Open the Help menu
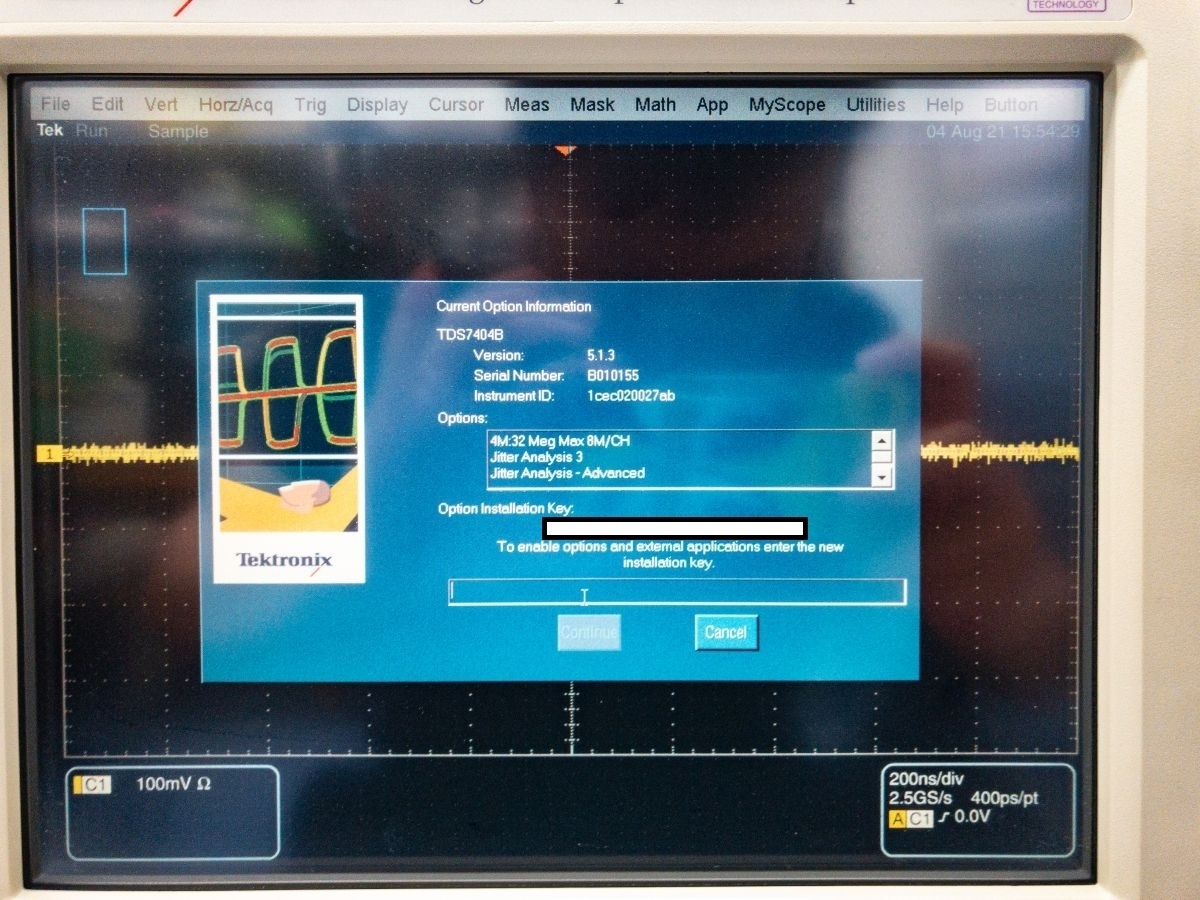Viewport: 1200px width, 900px height. [944, 104]
